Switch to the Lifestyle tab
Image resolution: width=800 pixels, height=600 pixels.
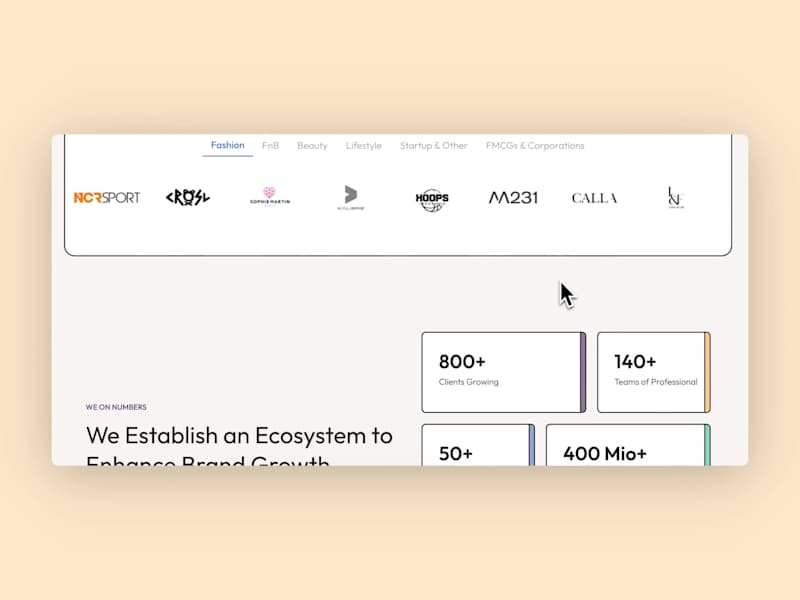click(x=364, y=146)
